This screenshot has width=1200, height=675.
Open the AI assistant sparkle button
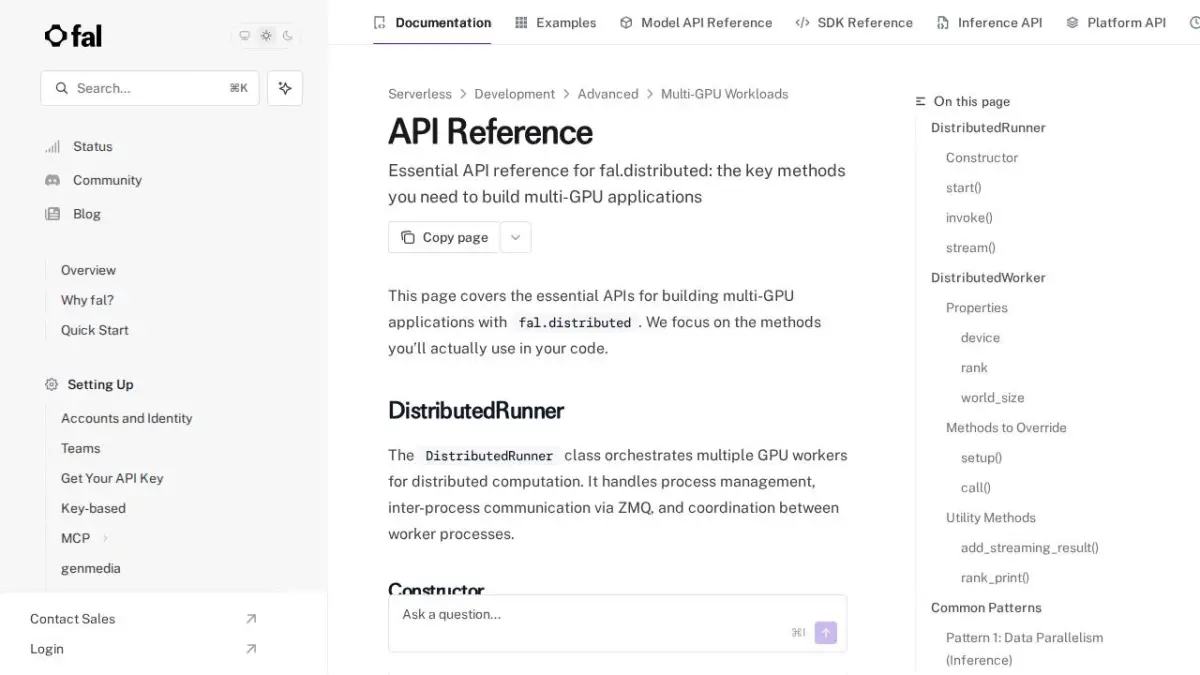[285, 88]
